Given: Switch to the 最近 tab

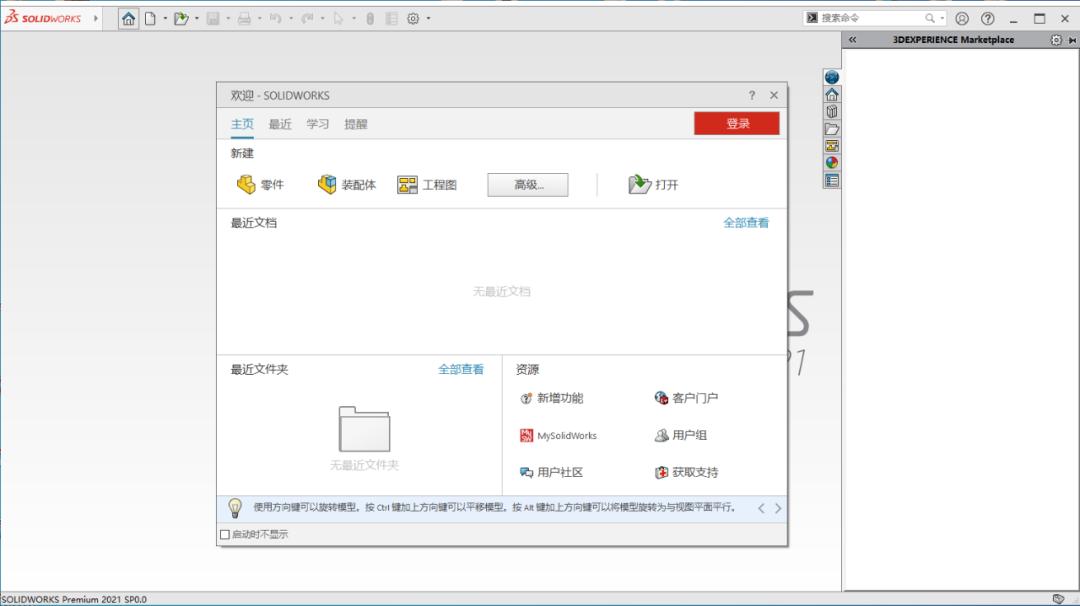Looking at the screenshot, I should 278,124.
